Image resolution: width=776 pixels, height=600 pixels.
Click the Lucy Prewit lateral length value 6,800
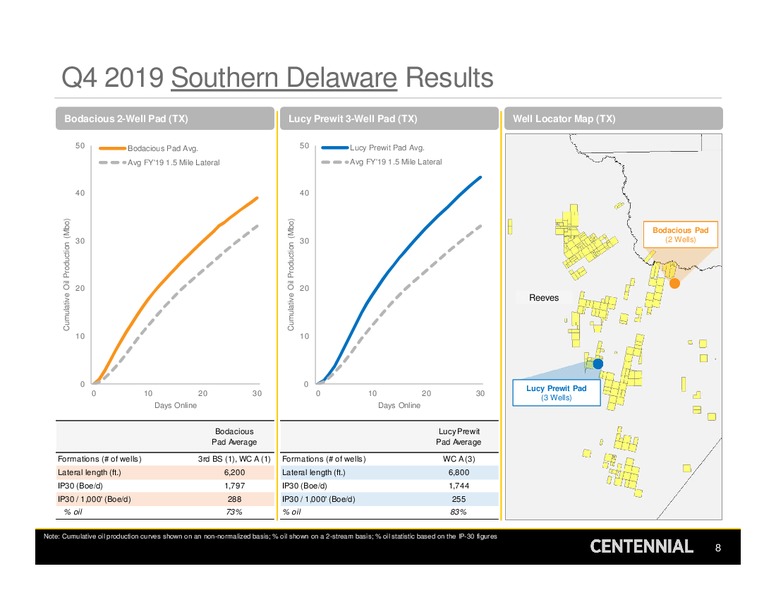pyautogui.click(x=459, y=472)
